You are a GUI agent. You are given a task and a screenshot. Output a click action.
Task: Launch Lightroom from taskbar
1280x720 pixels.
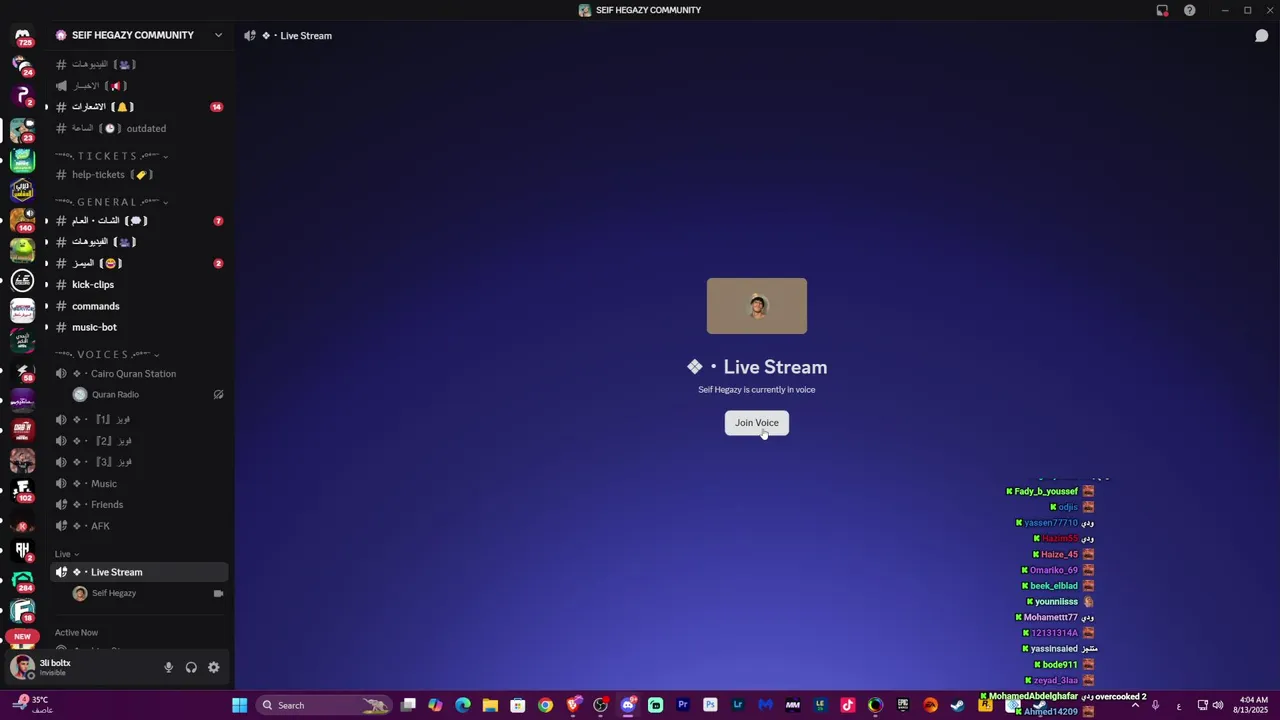click(x=738, y=705)
